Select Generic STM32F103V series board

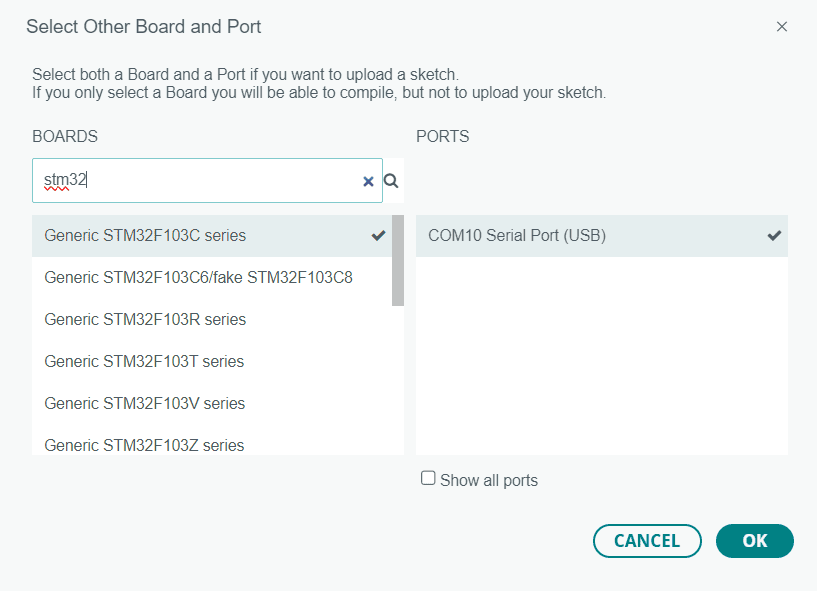[x=212, y=403]
